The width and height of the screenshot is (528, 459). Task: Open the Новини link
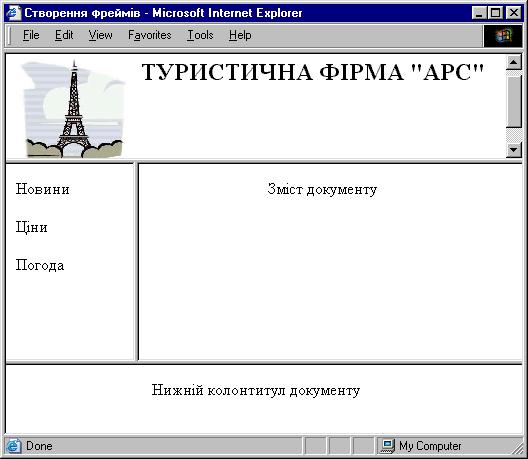[42, 189]
